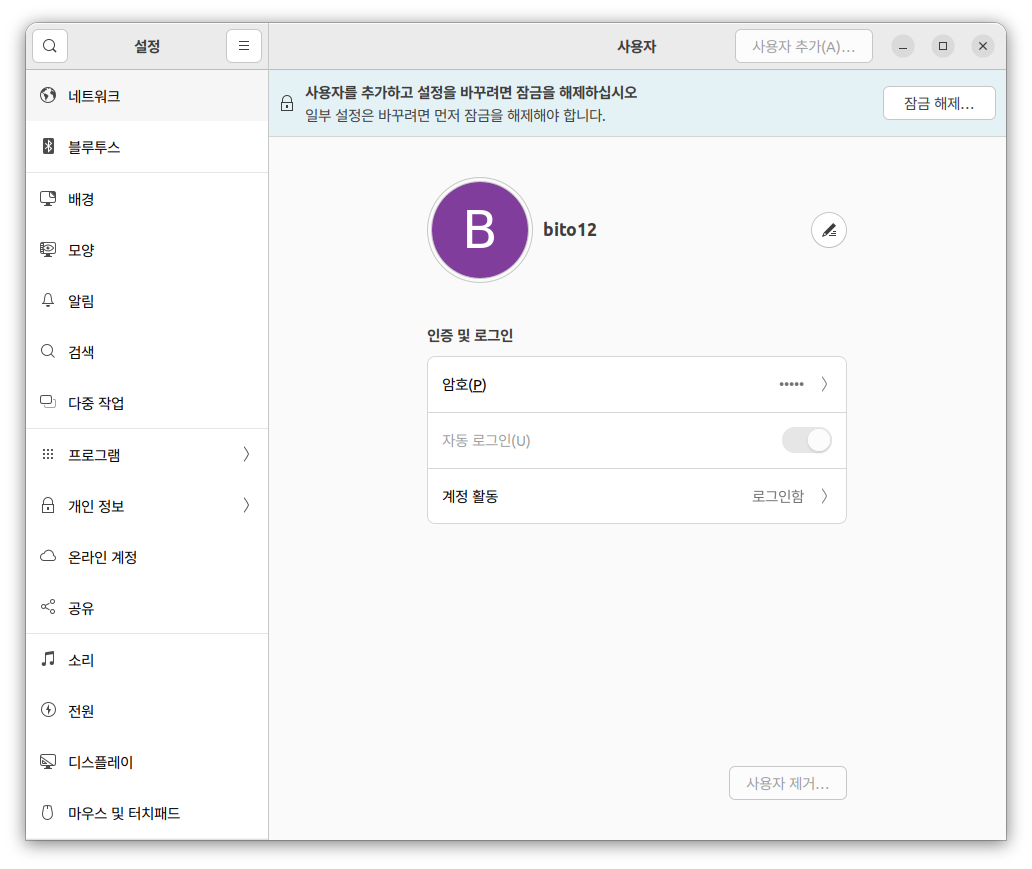Viewport: 1032px width, 869px height.
Task: Click the 잠금 해제... unlock button
Action: click(939, 103)
